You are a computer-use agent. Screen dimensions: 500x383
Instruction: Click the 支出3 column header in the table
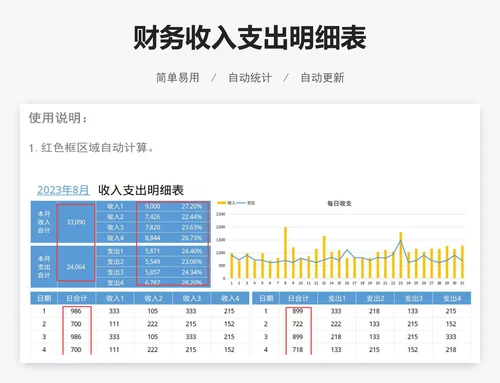coord(413,298)
